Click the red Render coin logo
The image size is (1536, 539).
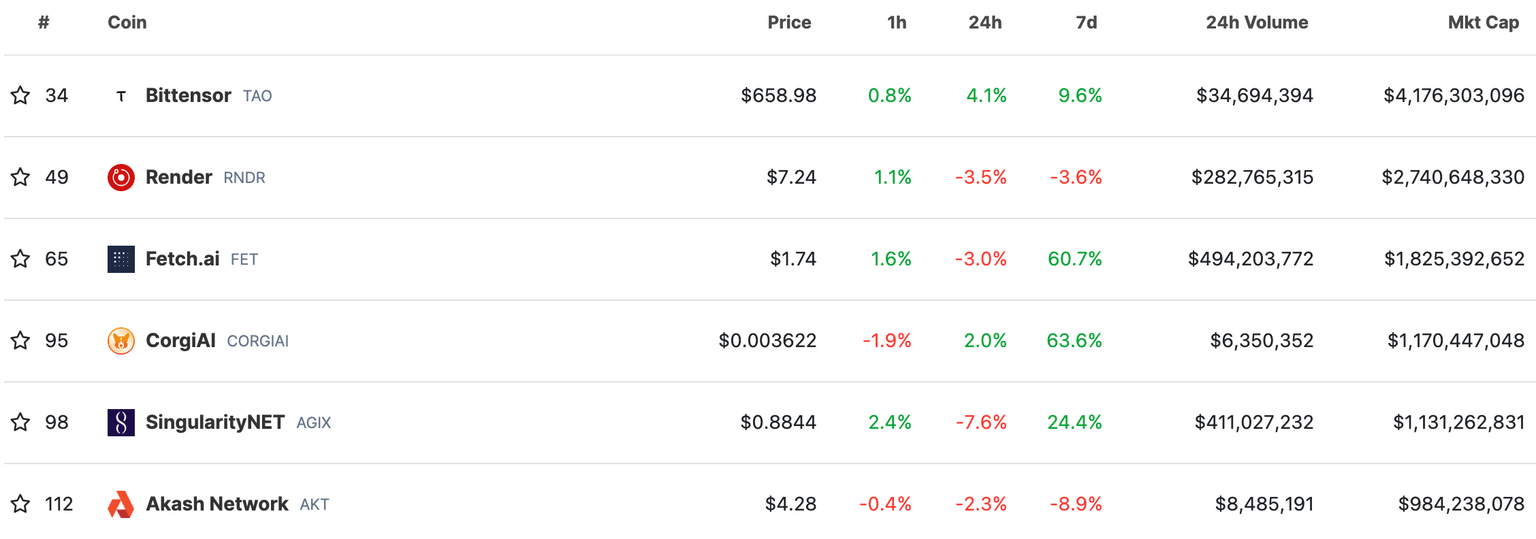point(121,178)
